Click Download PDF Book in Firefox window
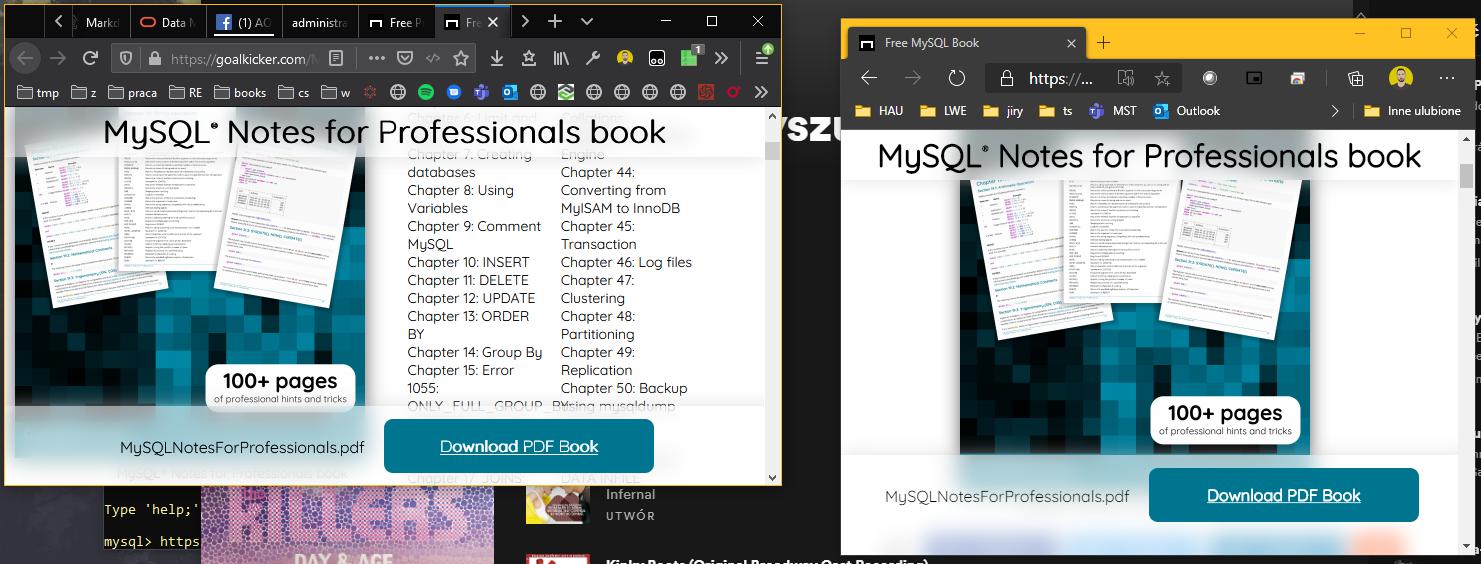This screenshot has width=1481, height=564. click(x=519, y=446)
